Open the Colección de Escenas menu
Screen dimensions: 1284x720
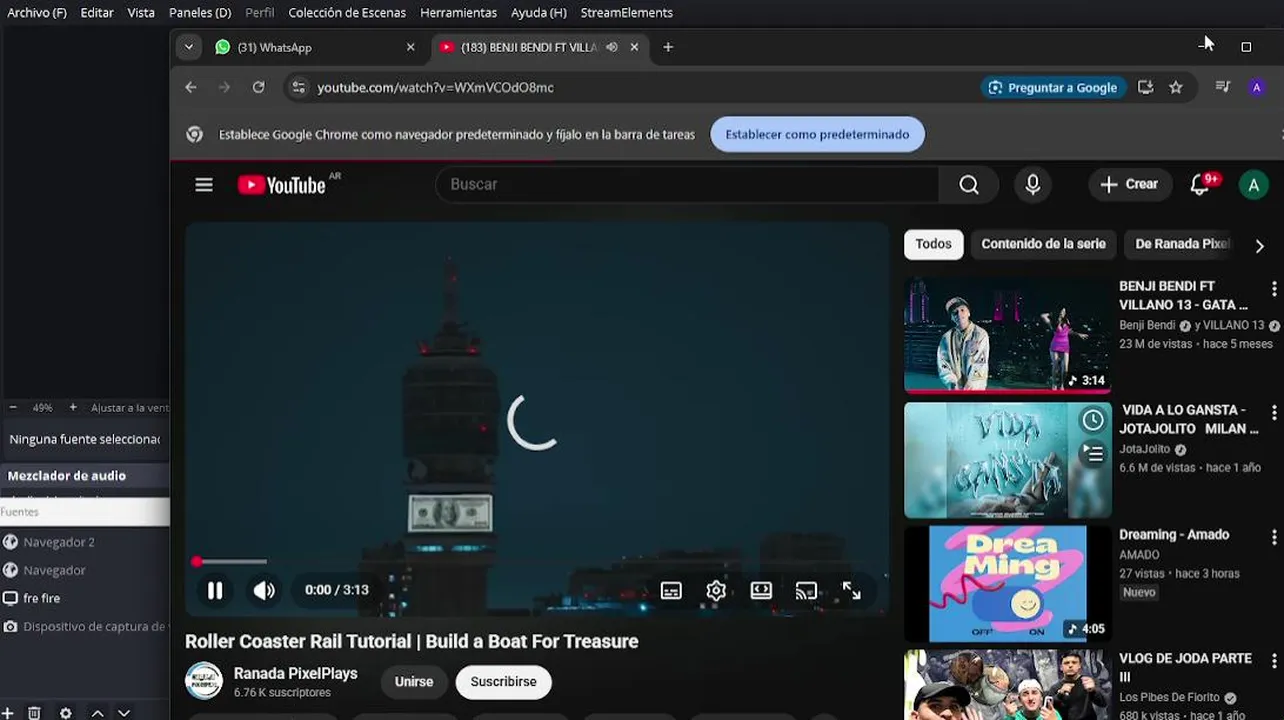click(x=347, y=13)
